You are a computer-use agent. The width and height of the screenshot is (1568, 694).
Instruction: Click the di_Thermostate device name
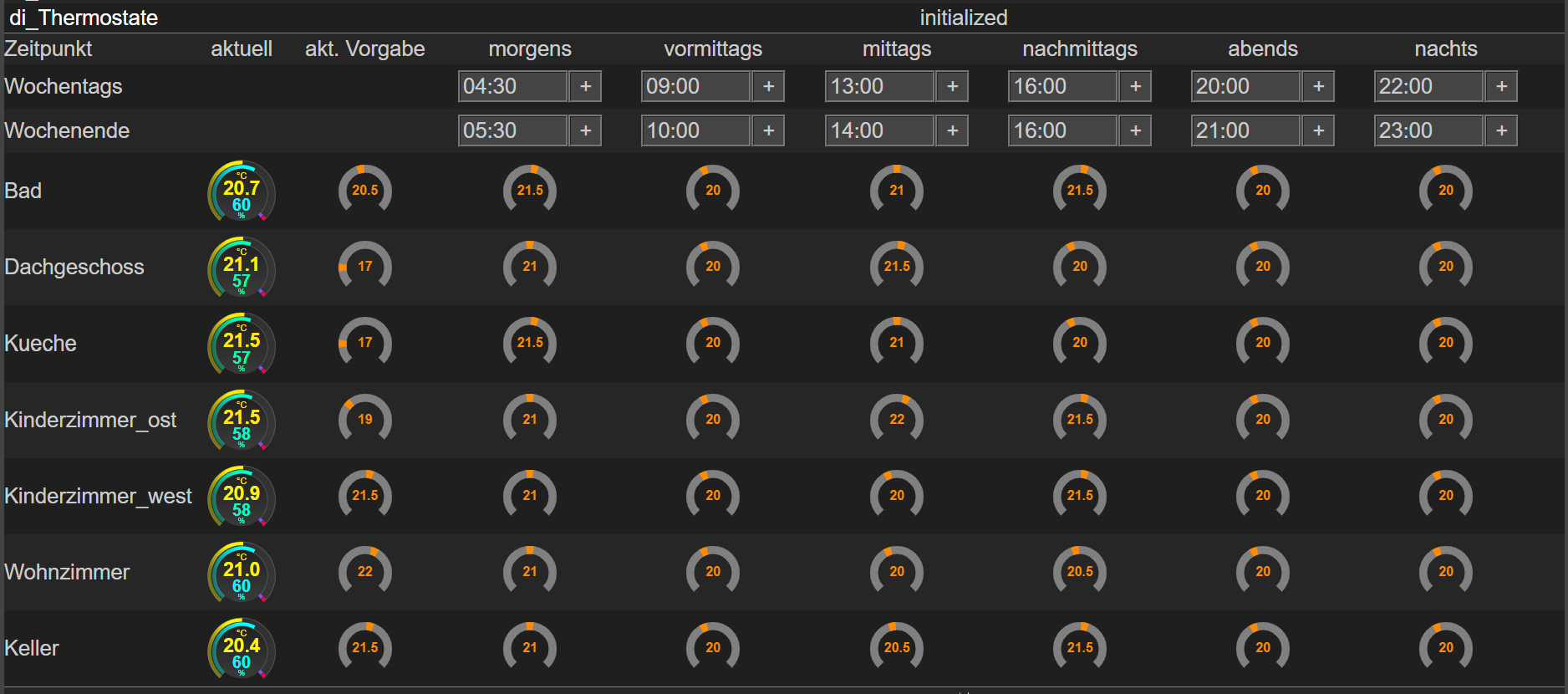point(84,18)
